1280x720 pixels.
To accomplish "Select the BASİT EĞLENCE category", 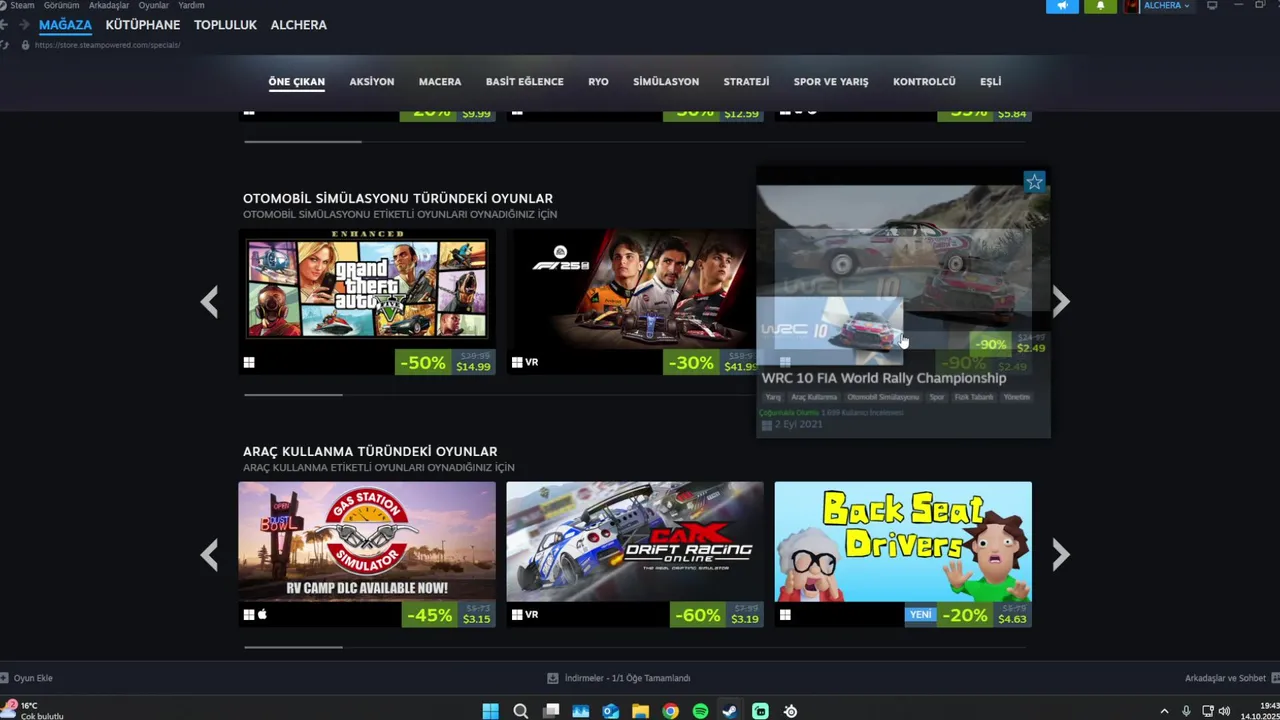I will pyautogui.click(x=525, y=82).
